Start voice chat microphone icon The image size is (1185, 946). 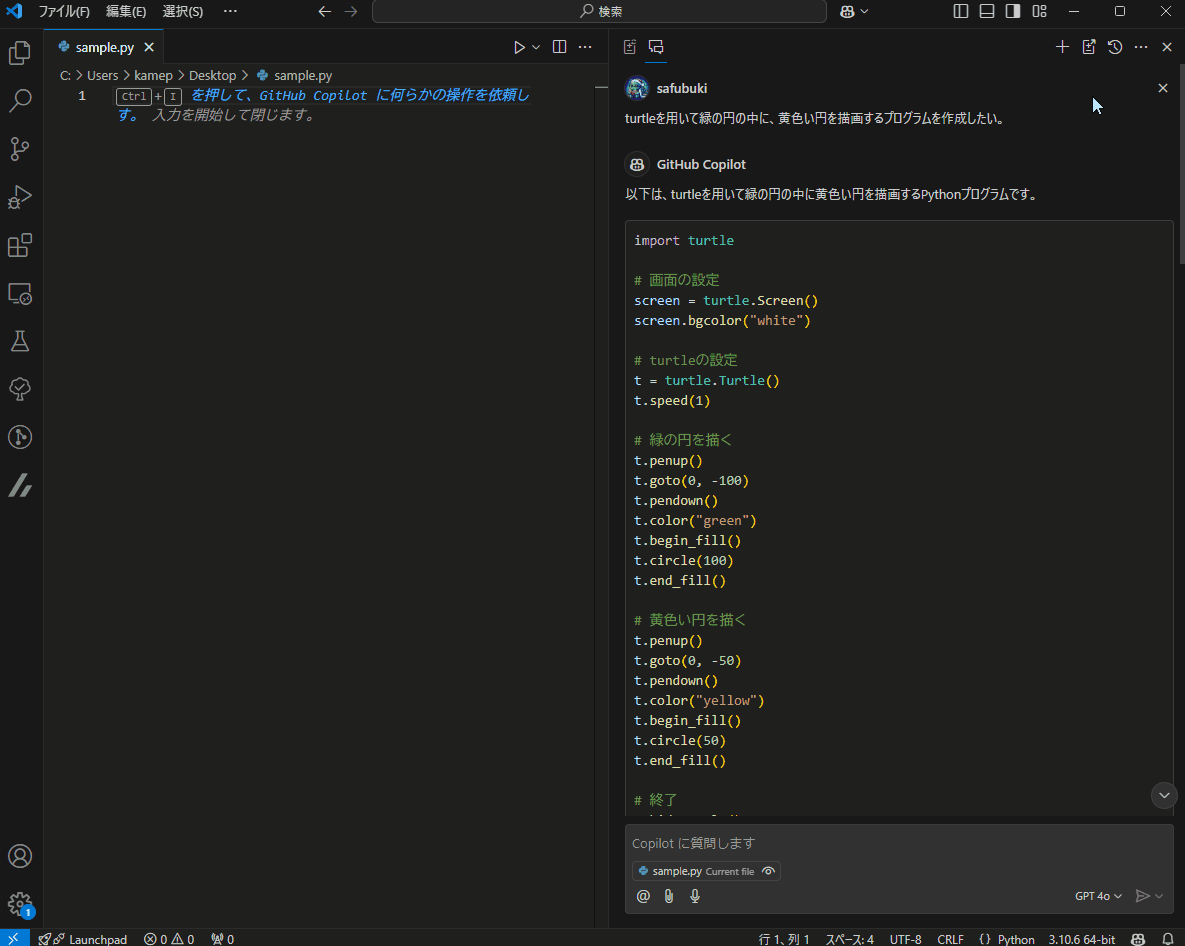pyautogui.click(x=695, y=896)
